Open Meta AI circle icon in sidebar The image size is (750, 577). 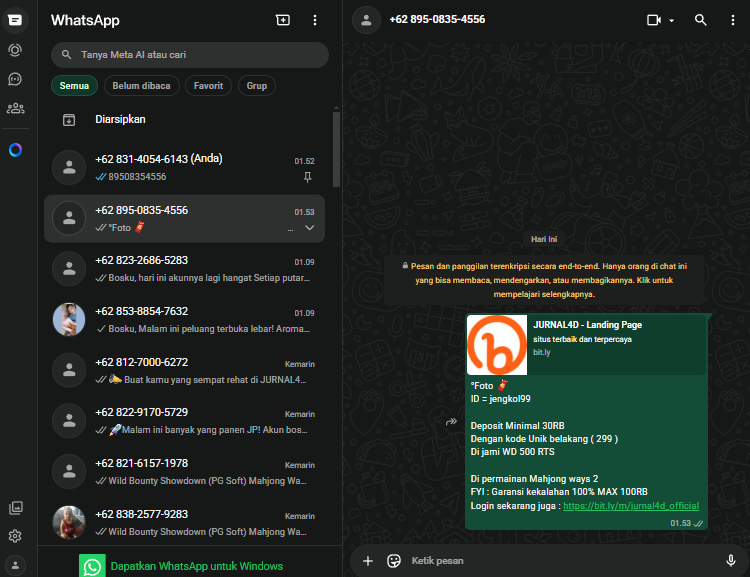(x=15, y=150)
